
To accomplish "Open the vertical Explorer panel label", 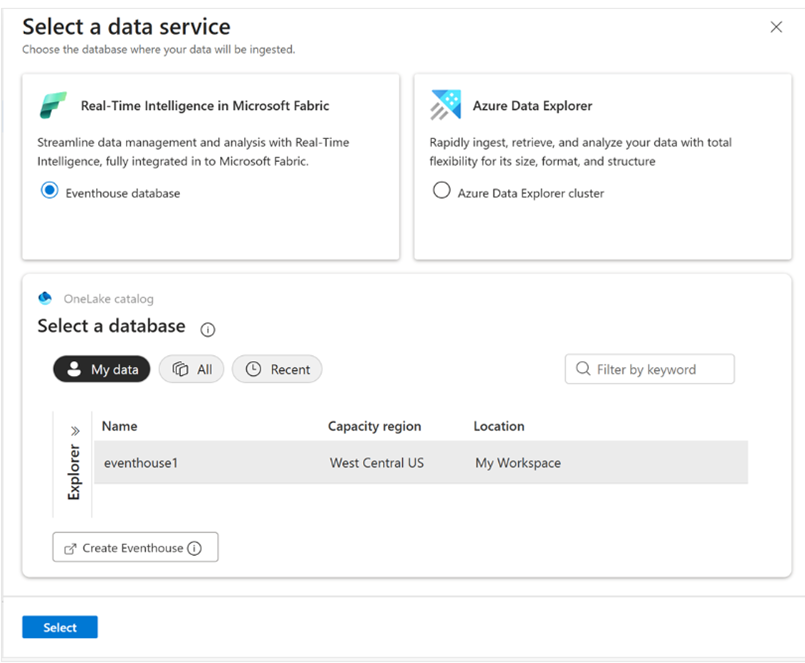I will point(74,472).
